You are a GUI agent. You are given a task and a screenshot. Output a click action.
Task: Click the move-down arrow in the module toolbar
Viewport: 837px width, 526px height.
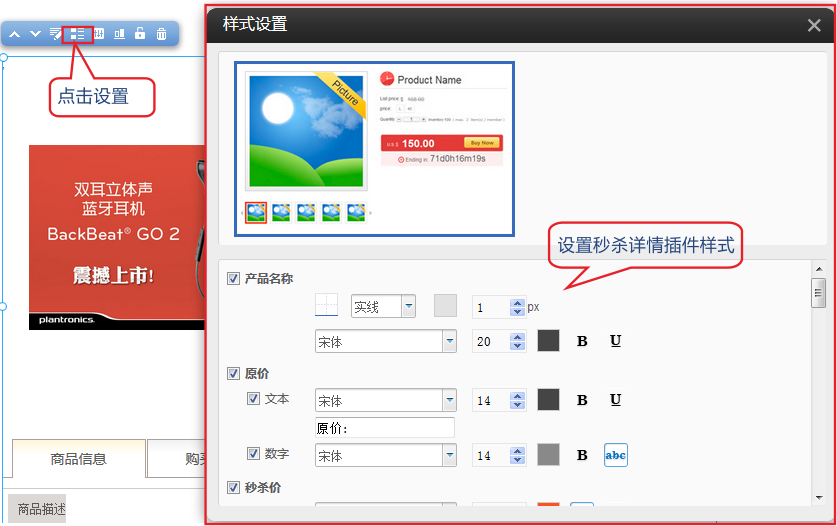pos(35,34)
